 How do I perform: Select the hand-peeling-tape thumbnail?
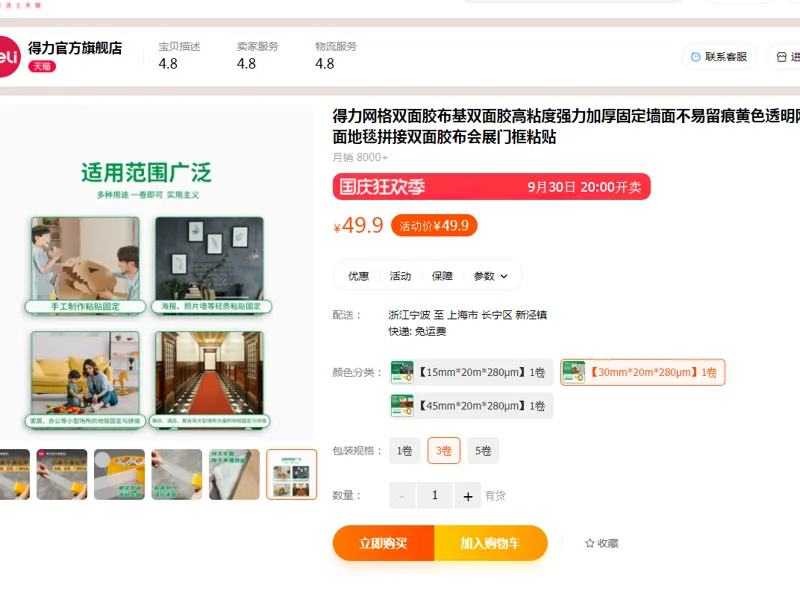click(177, 474)
